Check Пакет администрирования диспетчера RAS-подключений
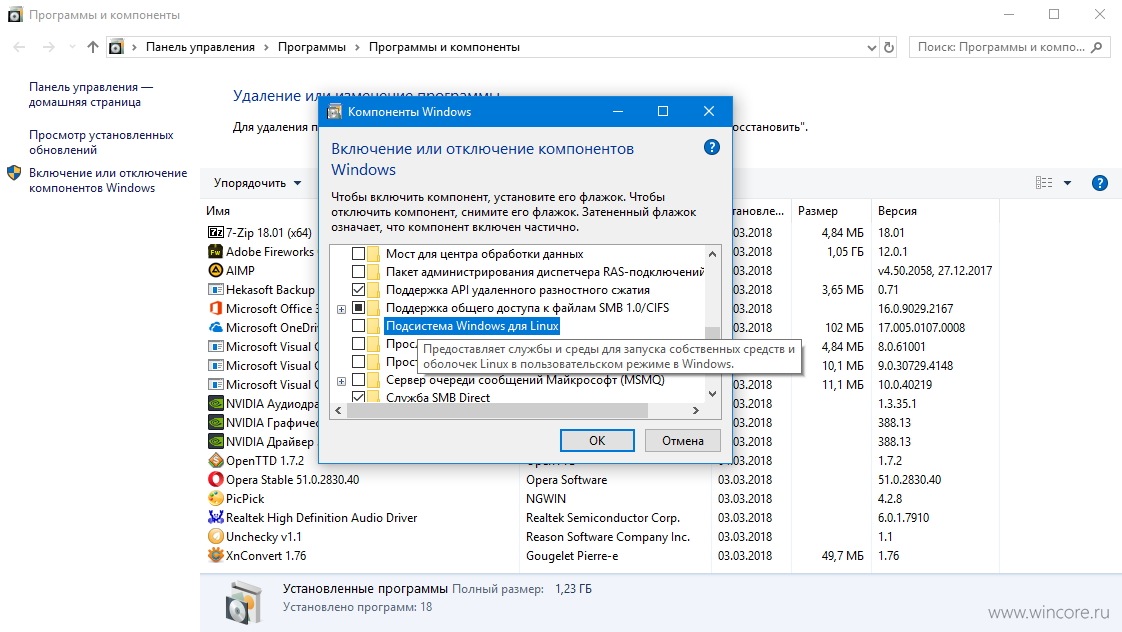 [358, 271]
